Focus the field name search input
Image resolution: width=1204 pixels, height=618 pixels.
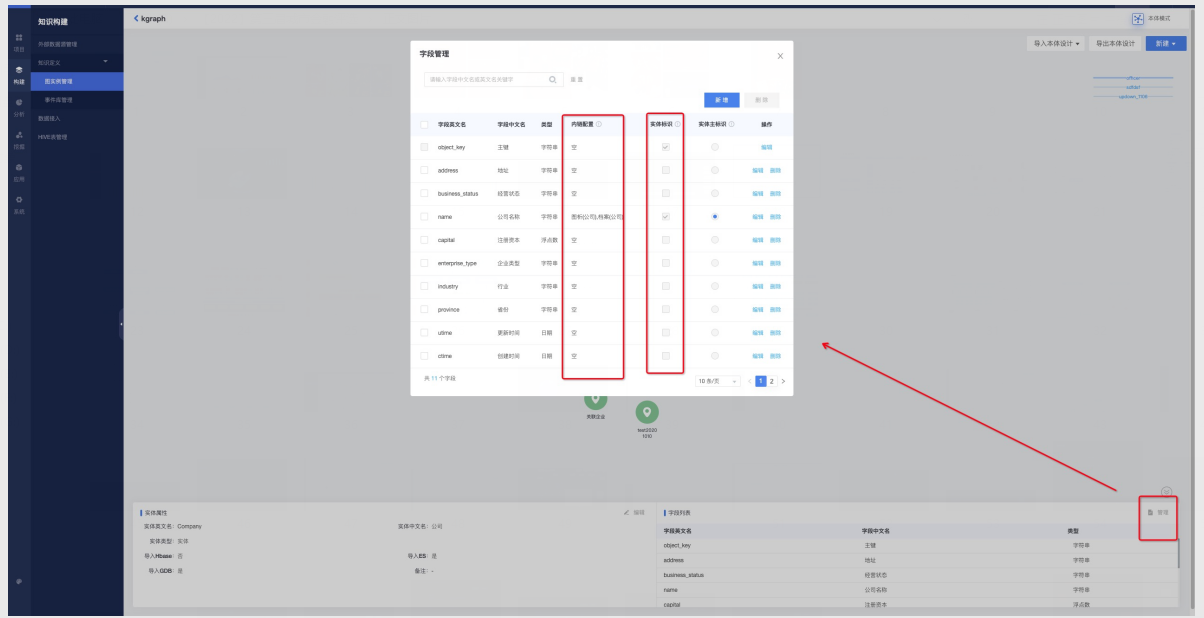pyautogui.click(x=493, y=79)
